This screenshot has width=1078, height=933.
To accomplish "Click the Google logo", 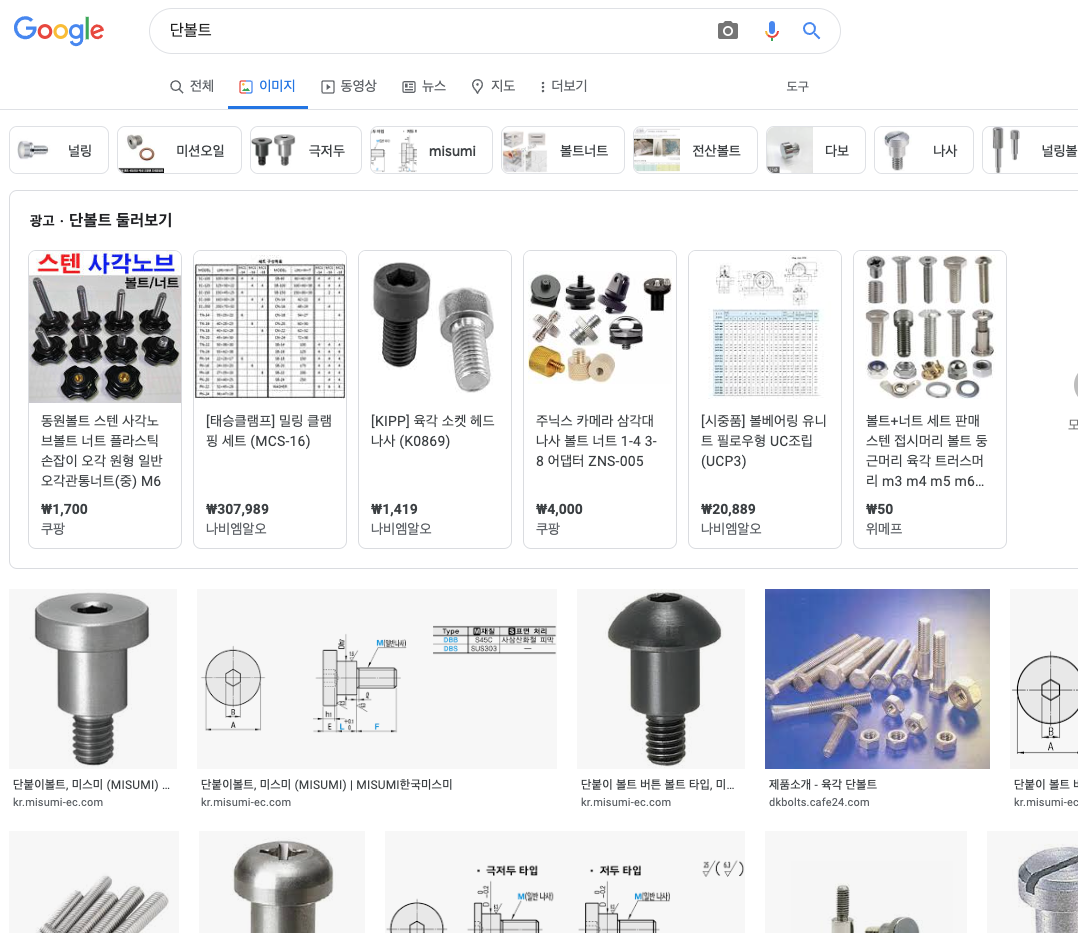I will tap(59, 31).
